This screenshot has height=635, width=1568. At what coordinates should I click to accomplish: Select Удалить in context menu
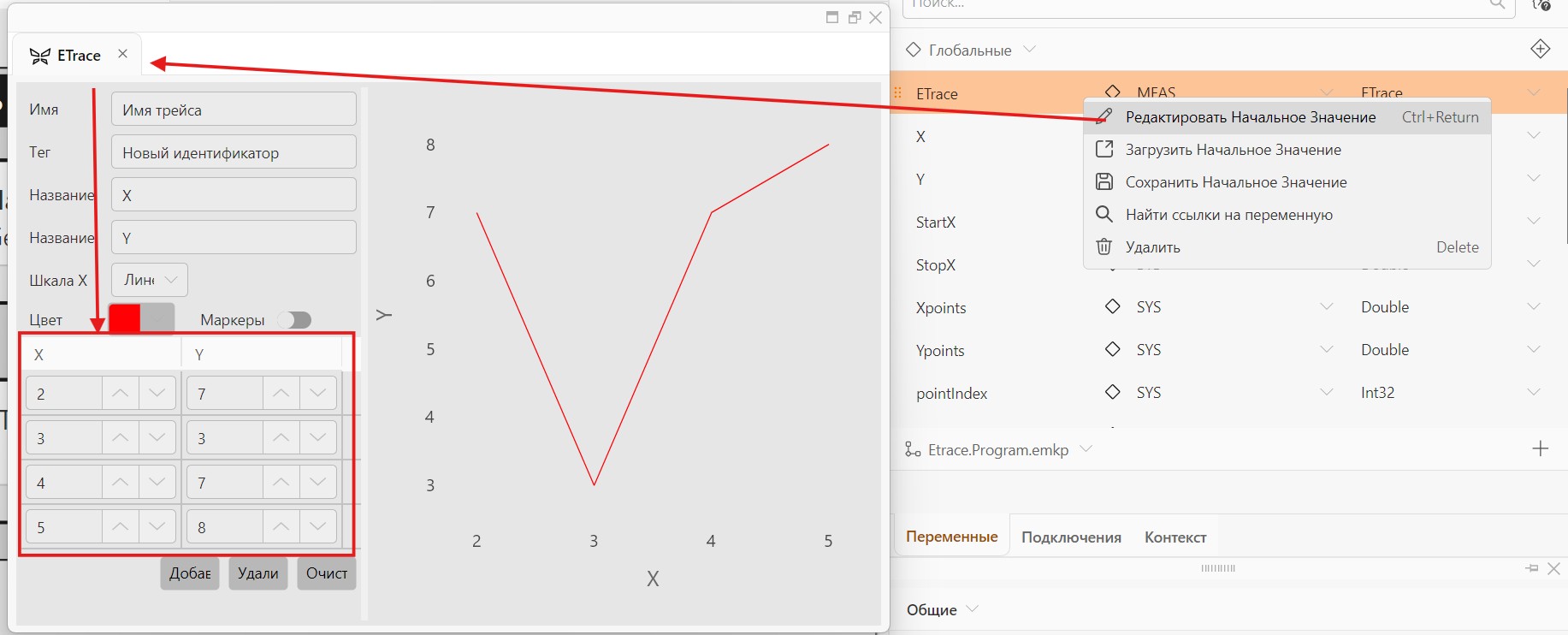tap(1287, 247)
